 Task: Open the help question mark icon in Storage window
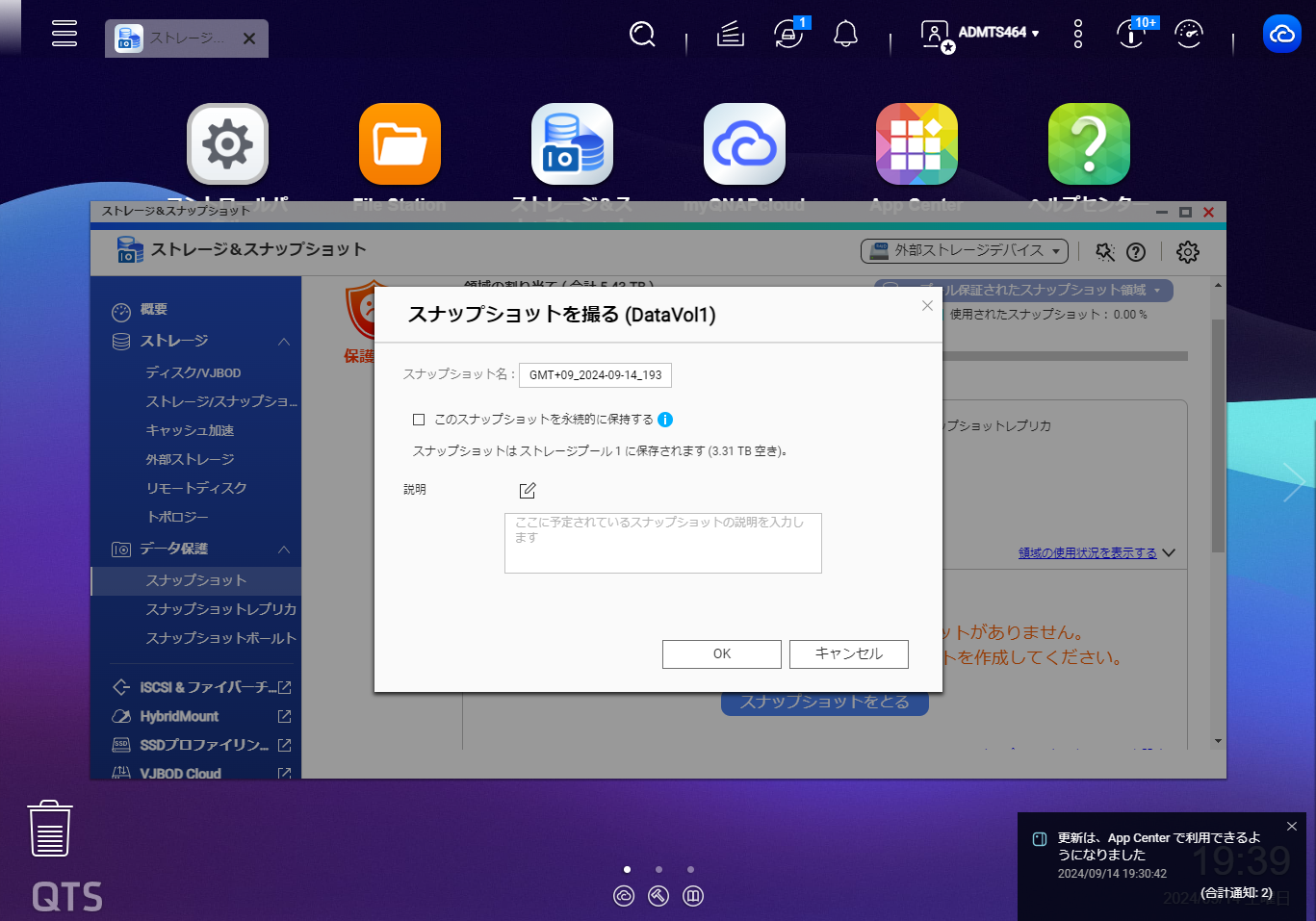point(1136,252)
